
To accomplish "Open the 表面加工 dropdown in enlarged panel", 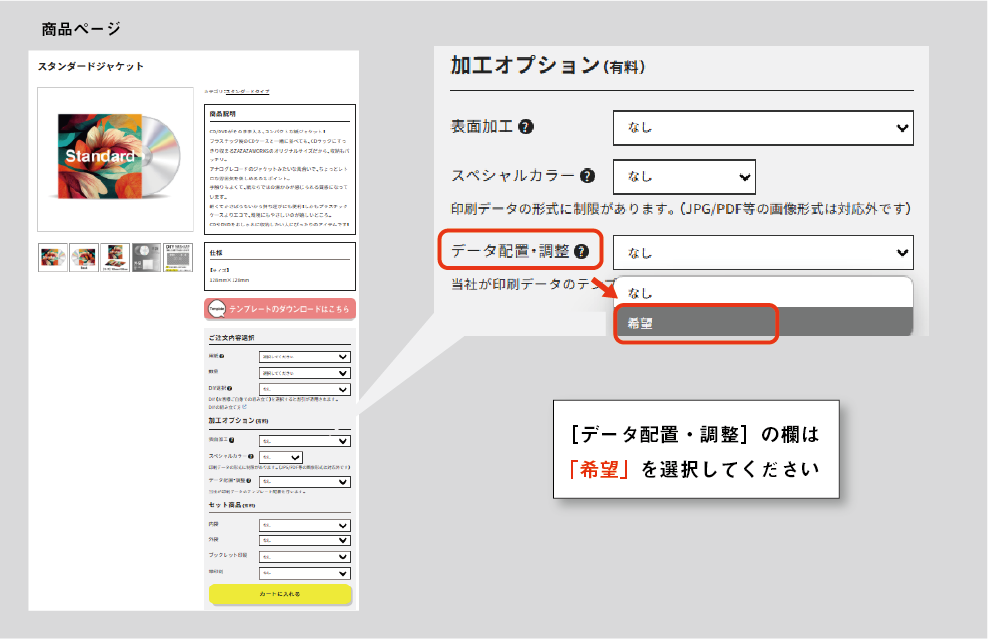I will pyautogui.click(x=763, y=127).
